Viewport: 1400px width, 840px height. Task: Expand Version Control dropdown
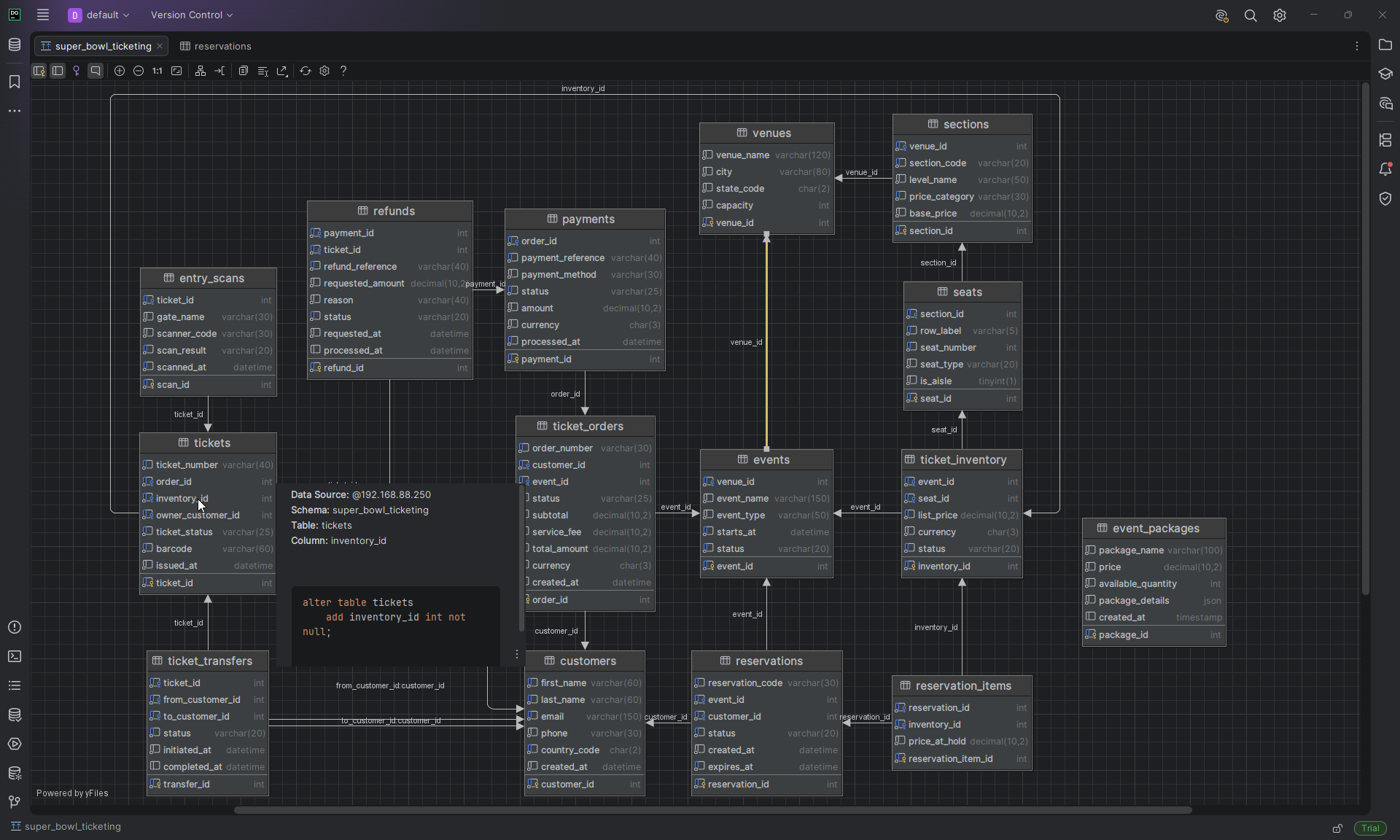(192, 15)
